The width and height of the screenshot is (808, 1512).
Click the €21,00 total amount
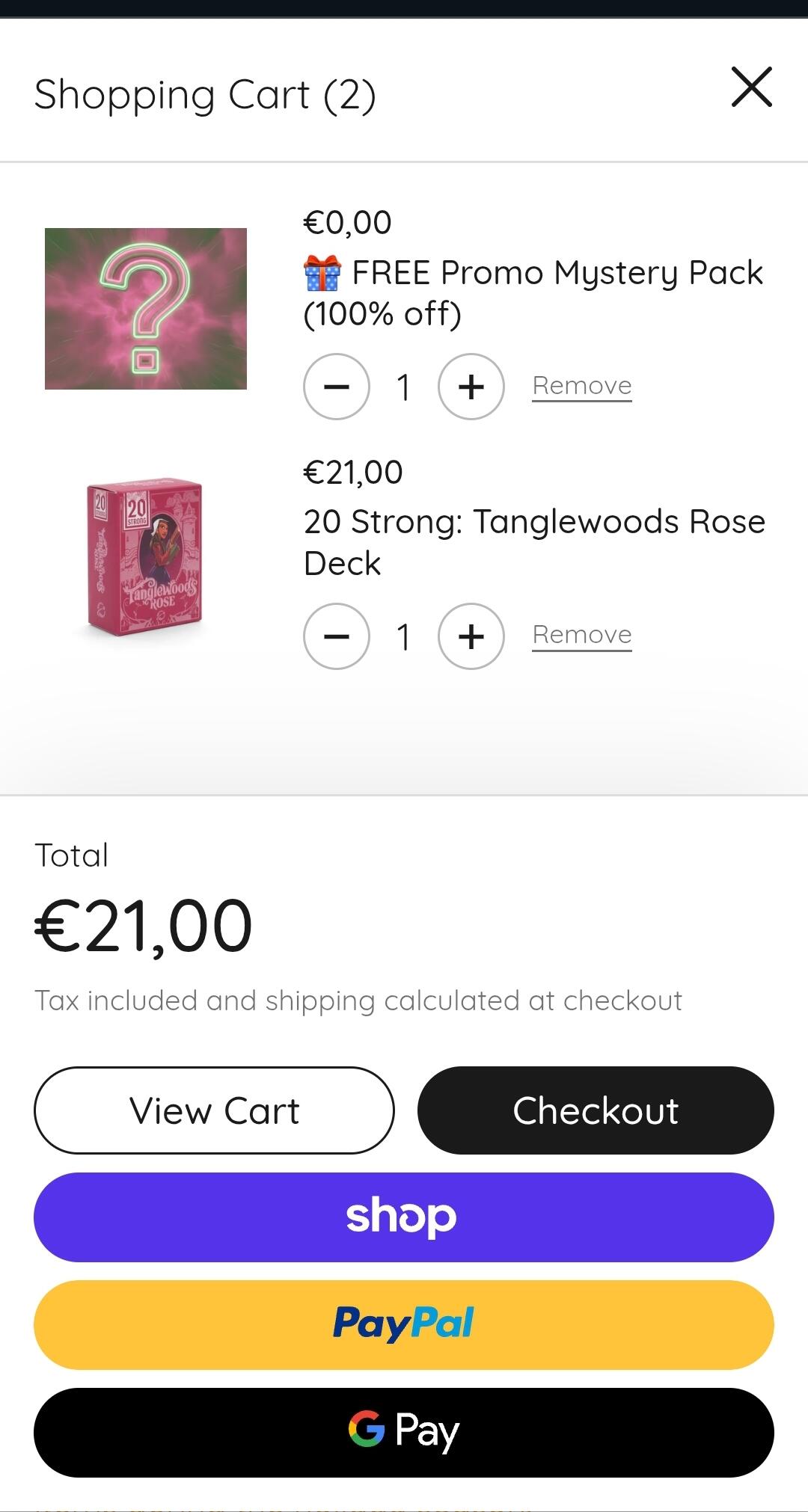click(144, 926)
